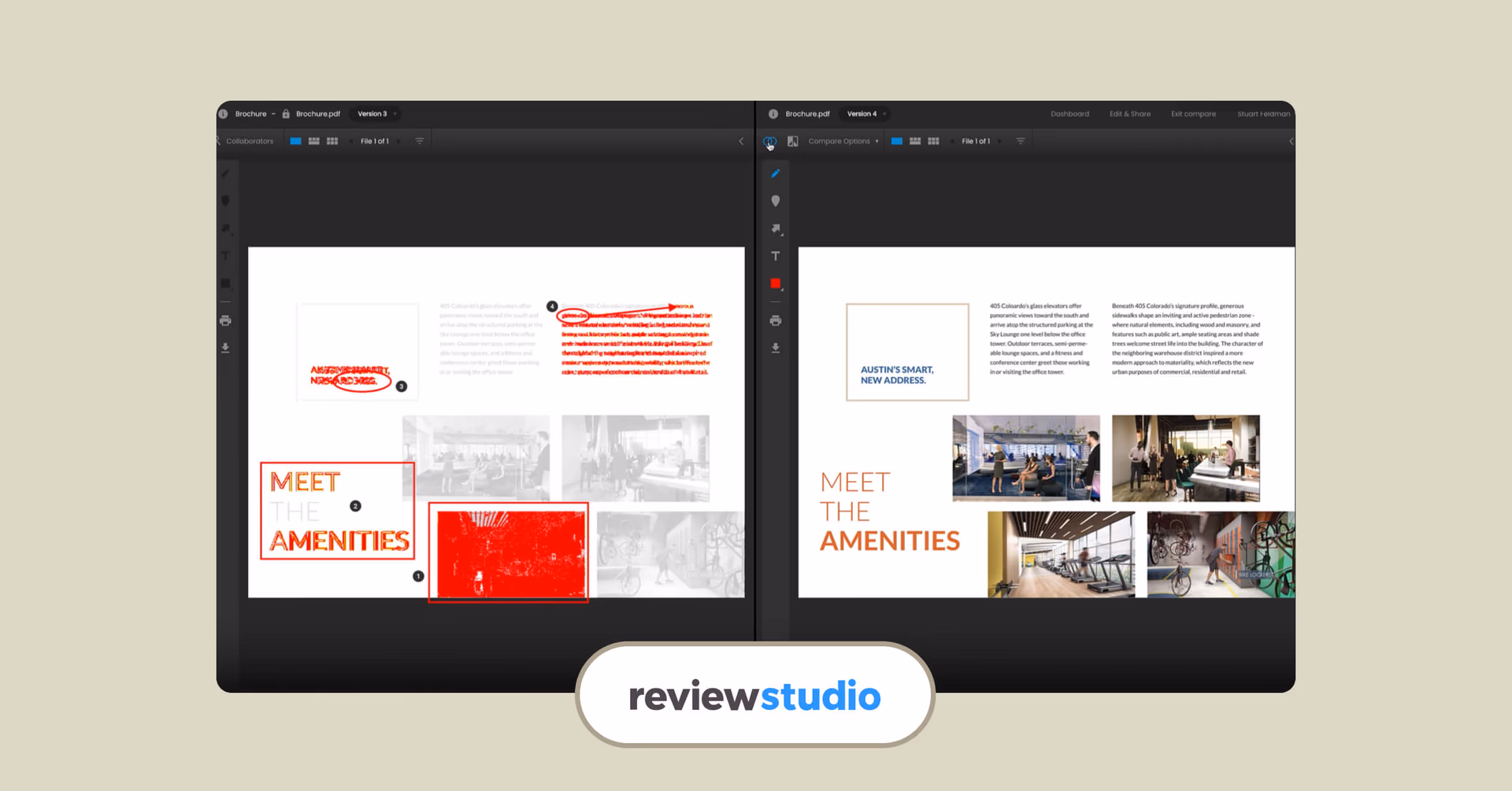Select the text tool in right pane

pos(776,257)
